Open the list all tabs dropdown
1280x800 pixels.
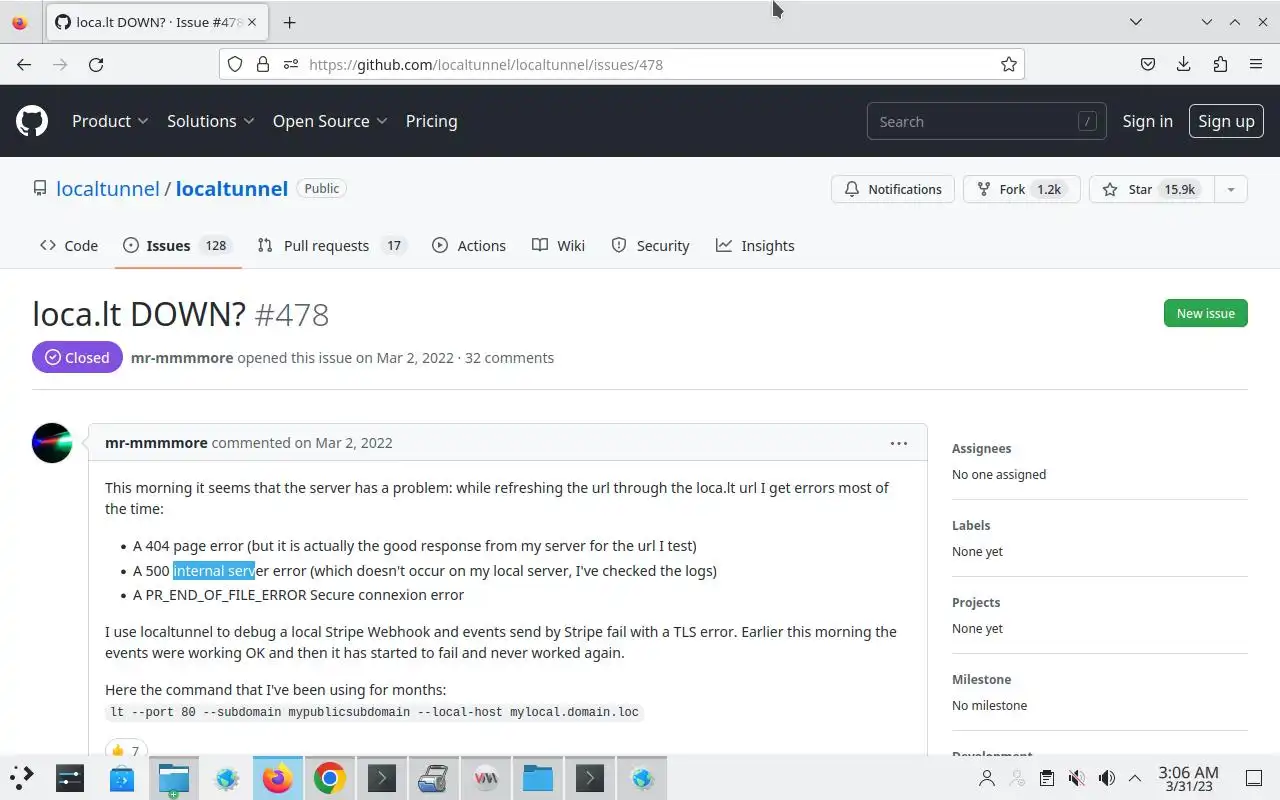click(1135, 22)
